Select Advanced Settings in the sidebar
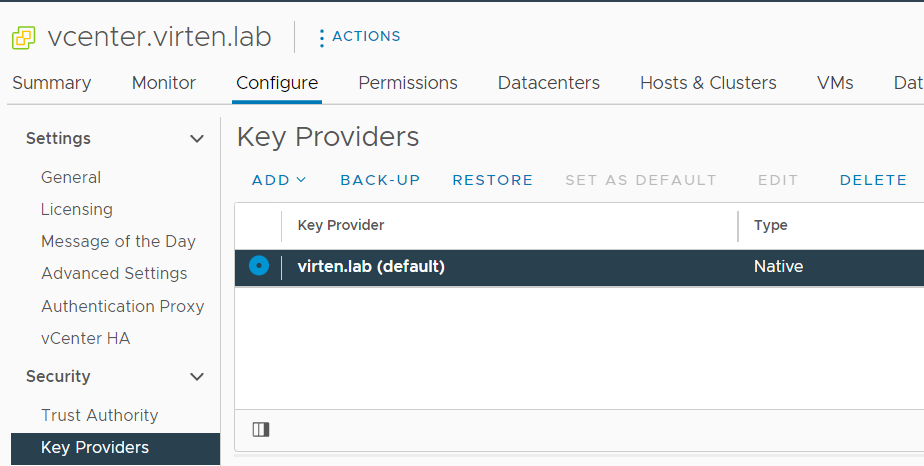This screenshot has height=466, width=924. click(x=114, y=273)
